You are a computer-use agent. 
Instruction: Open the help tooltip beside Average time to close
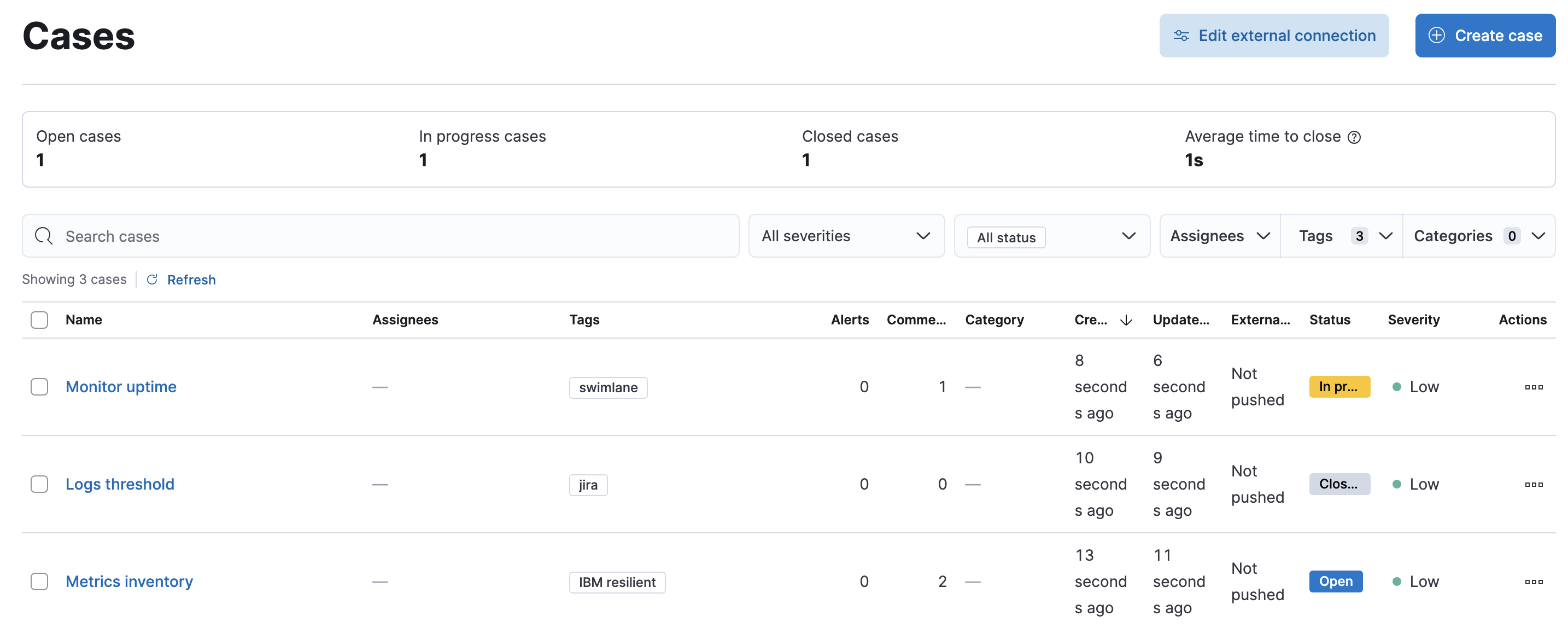1354,137
